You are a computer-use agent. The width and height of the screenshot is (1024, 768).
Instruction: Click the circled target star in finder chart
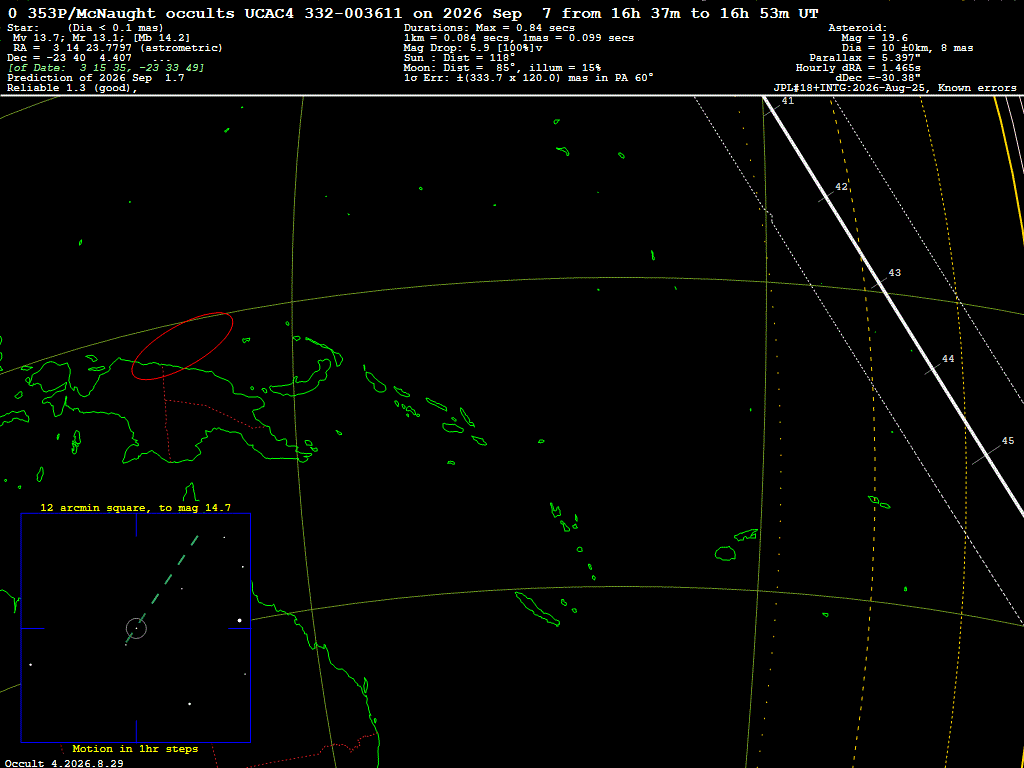click(x=136, y=628)
